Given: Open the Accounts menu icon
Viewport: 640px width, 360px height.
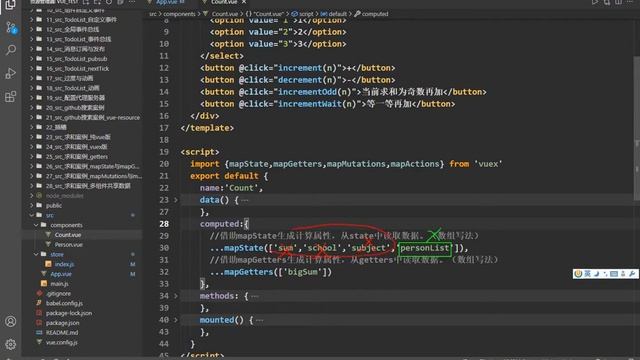Looking at the screenshot, I should pos(11,321).
